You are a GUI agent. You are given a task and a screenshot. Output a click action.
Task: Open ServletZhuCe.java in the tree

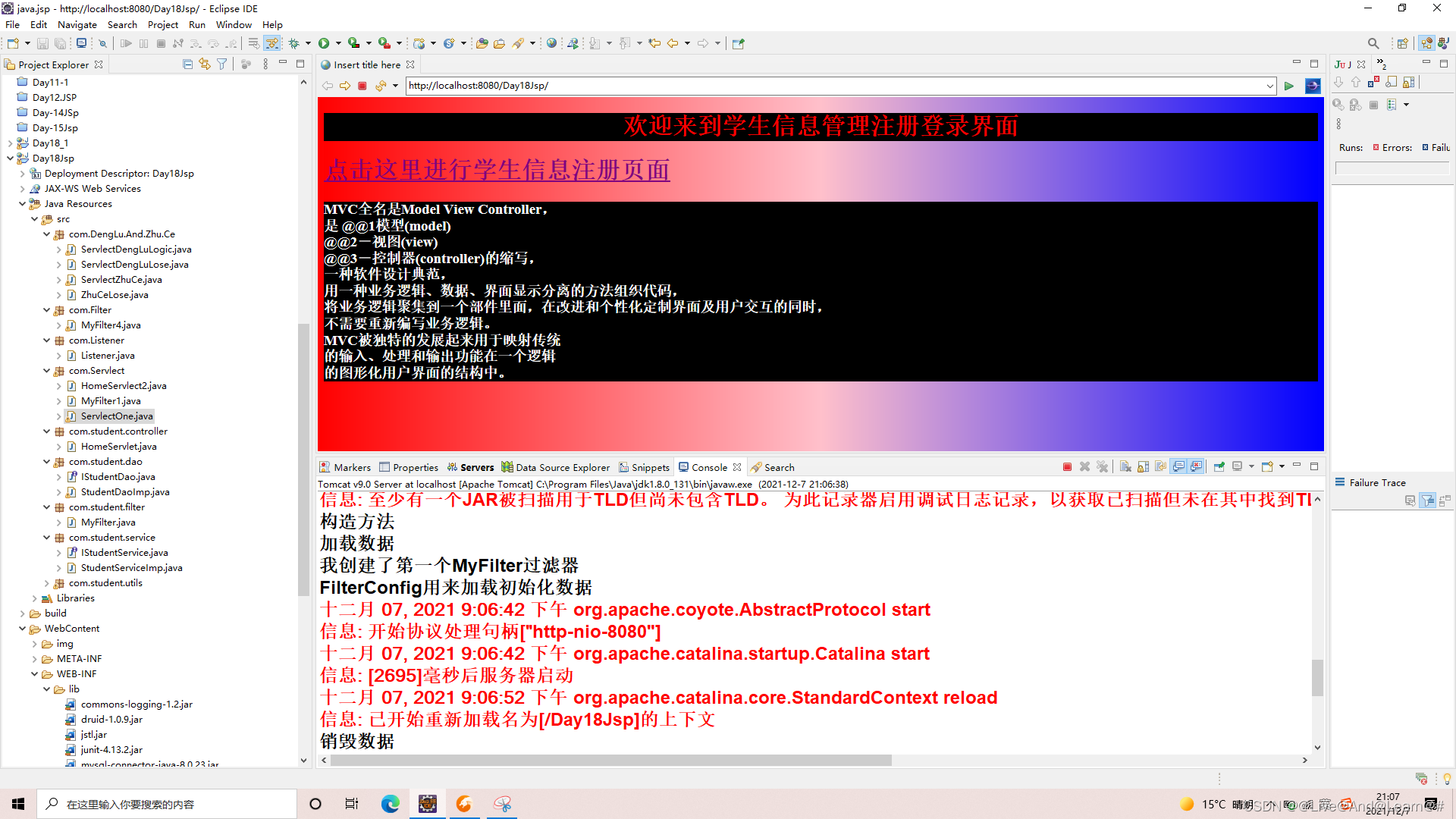(x=121, y=280)
